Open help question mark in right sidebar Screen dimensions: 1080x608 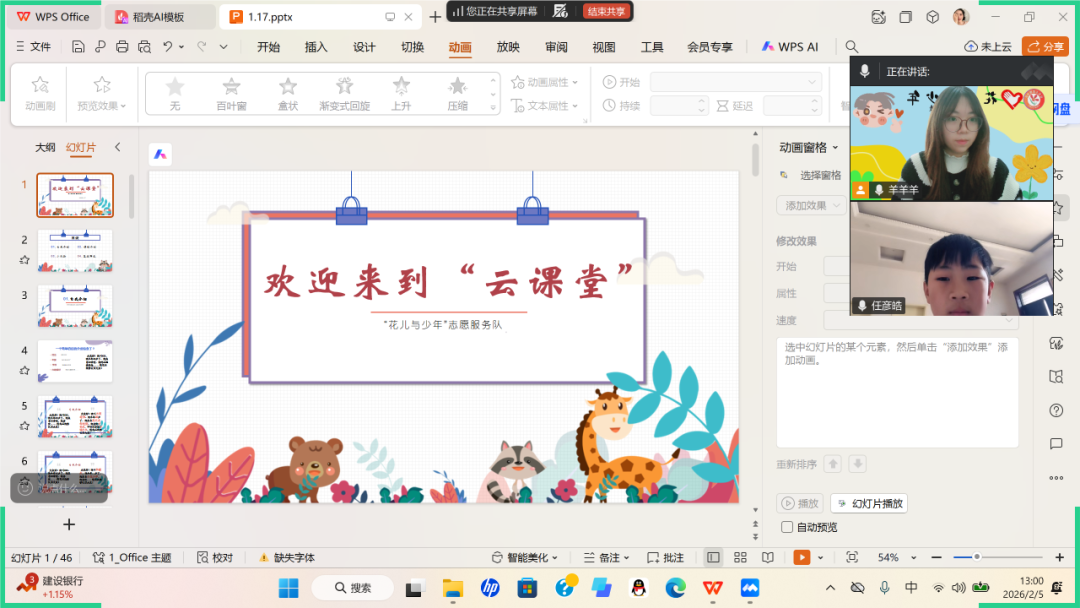tap(1056, 410)
